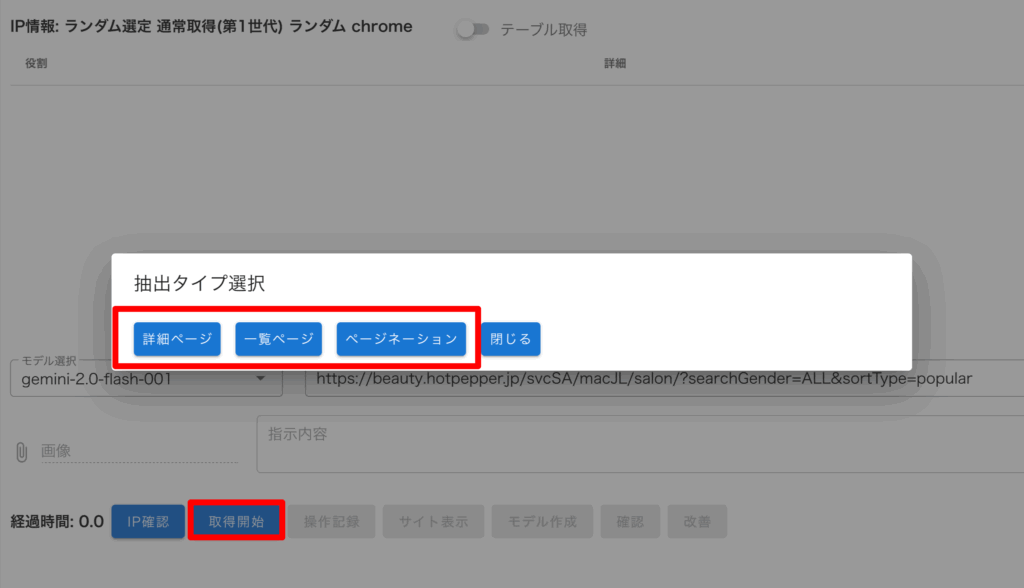Screen dimensions: 1024x588
Task: Toggle the テーブル取得 switch
Action: [472, 29]
